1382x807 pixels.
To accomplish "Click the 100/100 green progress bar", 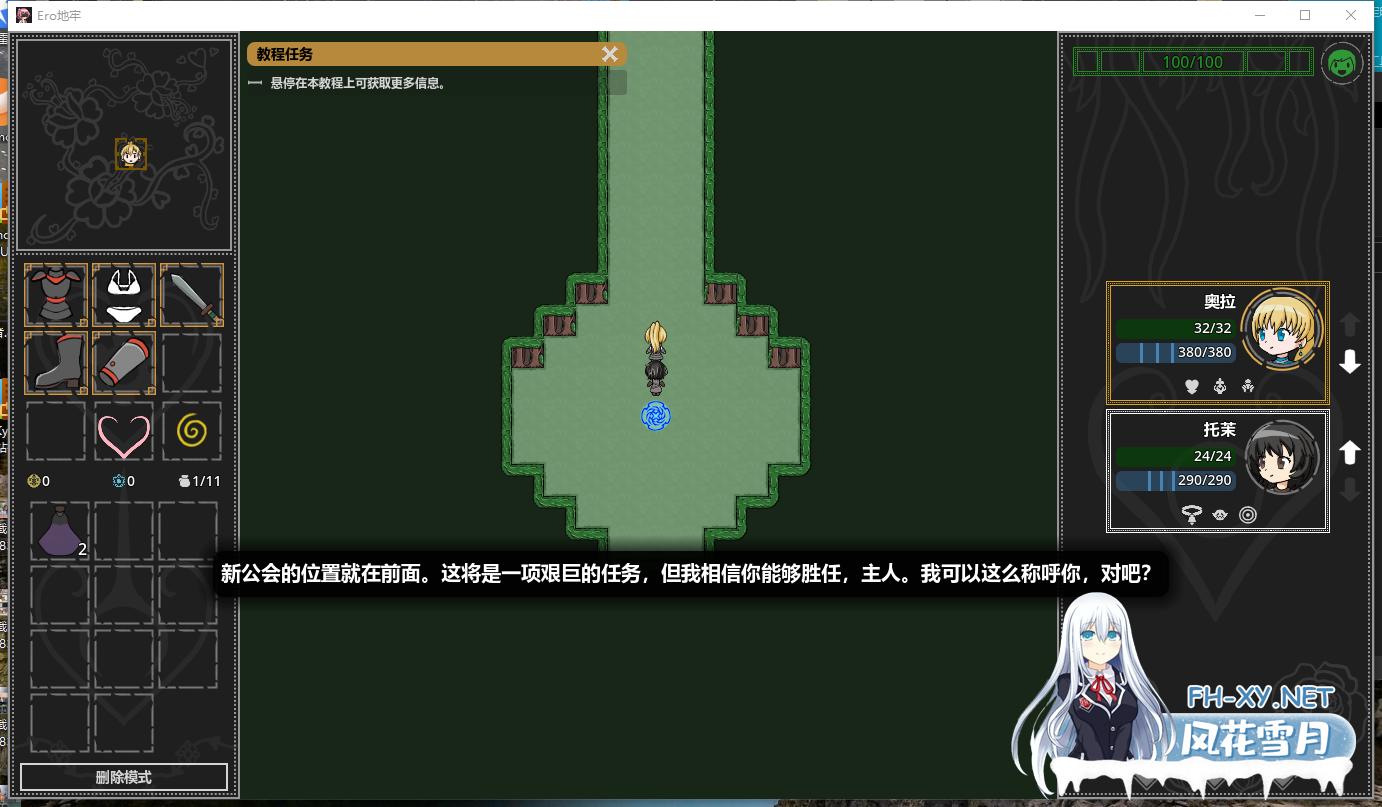I will tap(1193, 61).
